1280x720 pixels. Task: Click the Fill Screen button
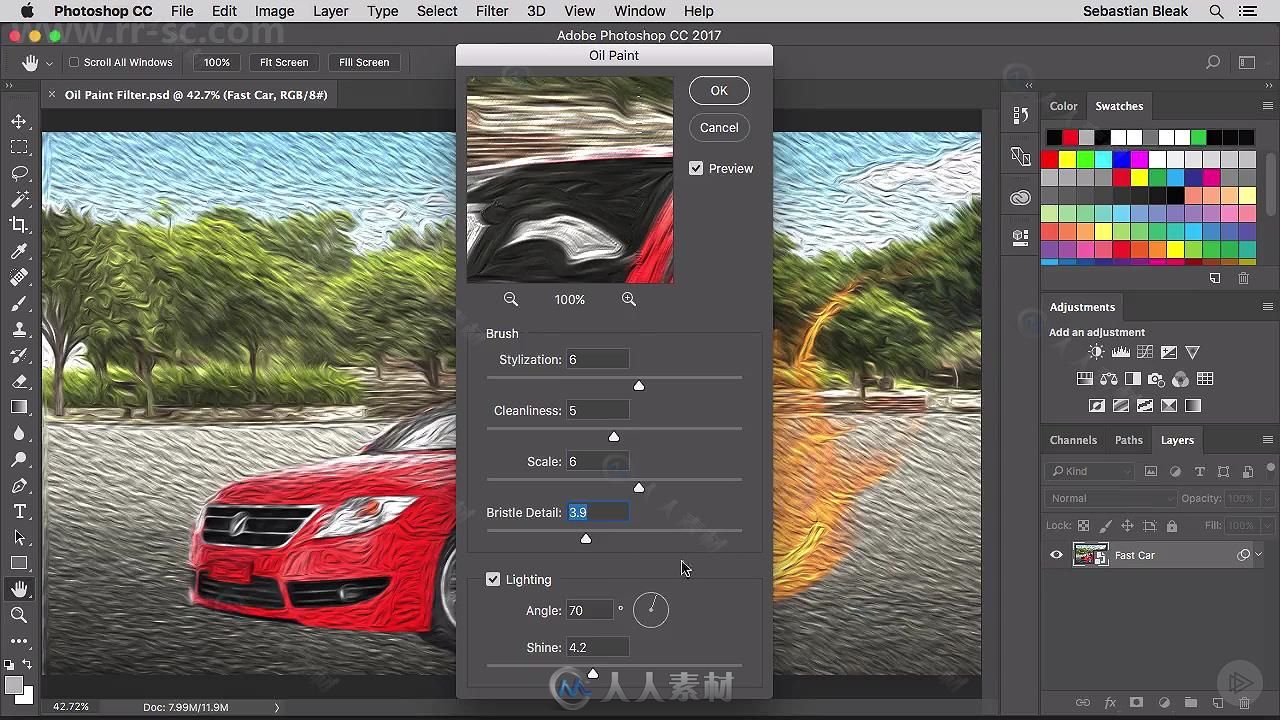click(x=364, y=62)
